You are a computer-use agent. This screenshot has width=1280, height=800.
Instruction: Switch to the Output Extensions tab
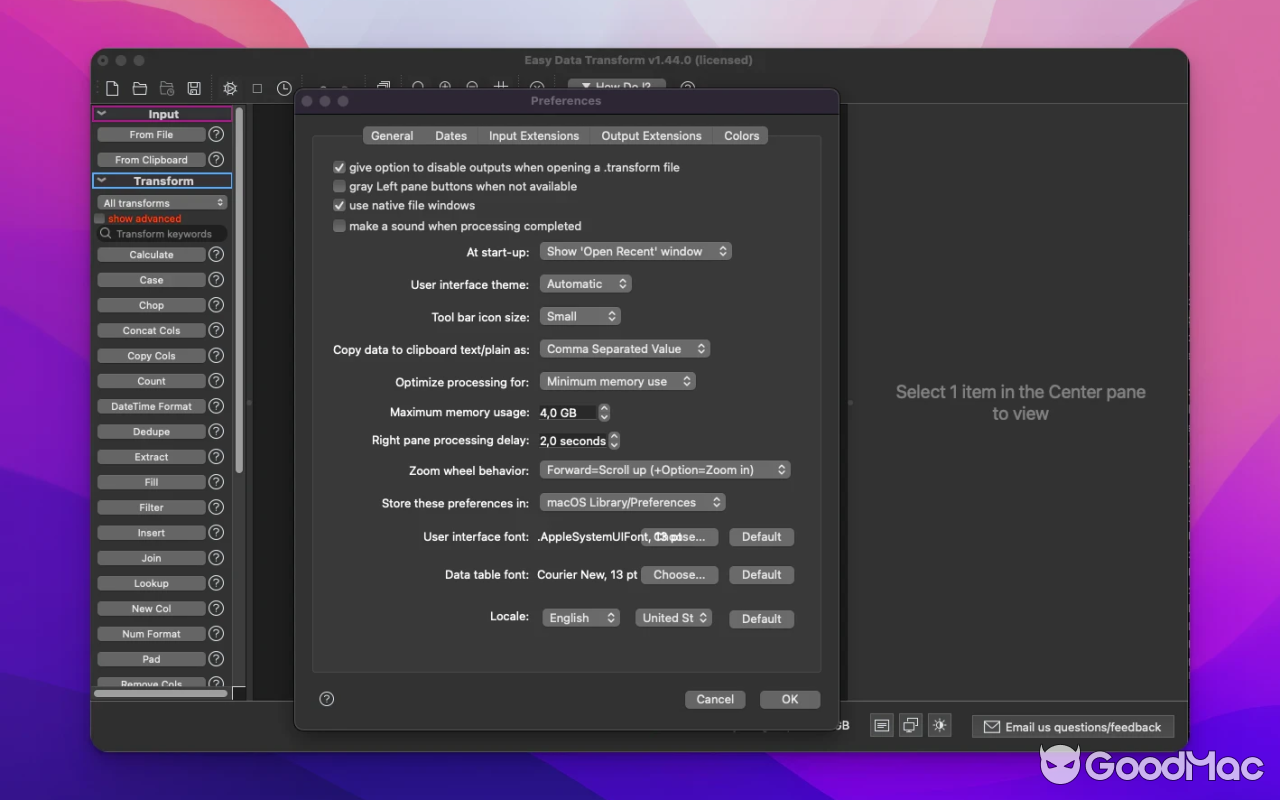(651, 135)
